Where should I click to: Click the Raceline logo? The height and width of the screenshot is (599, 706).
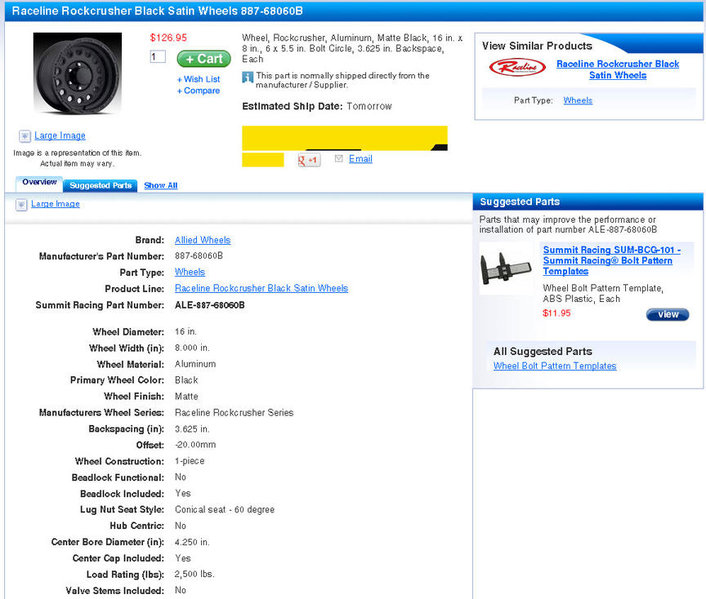[517, 68]
